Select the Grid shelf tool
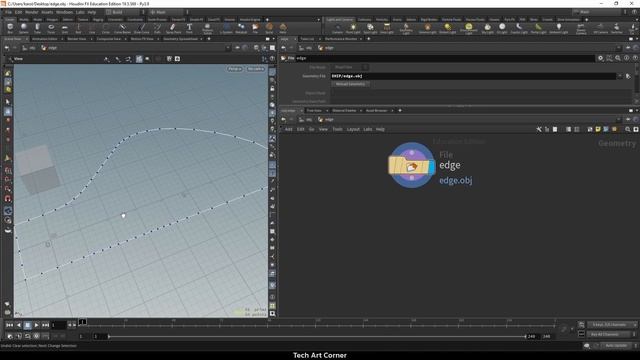The height and width of the screenshot is (360, 640). 64,28
